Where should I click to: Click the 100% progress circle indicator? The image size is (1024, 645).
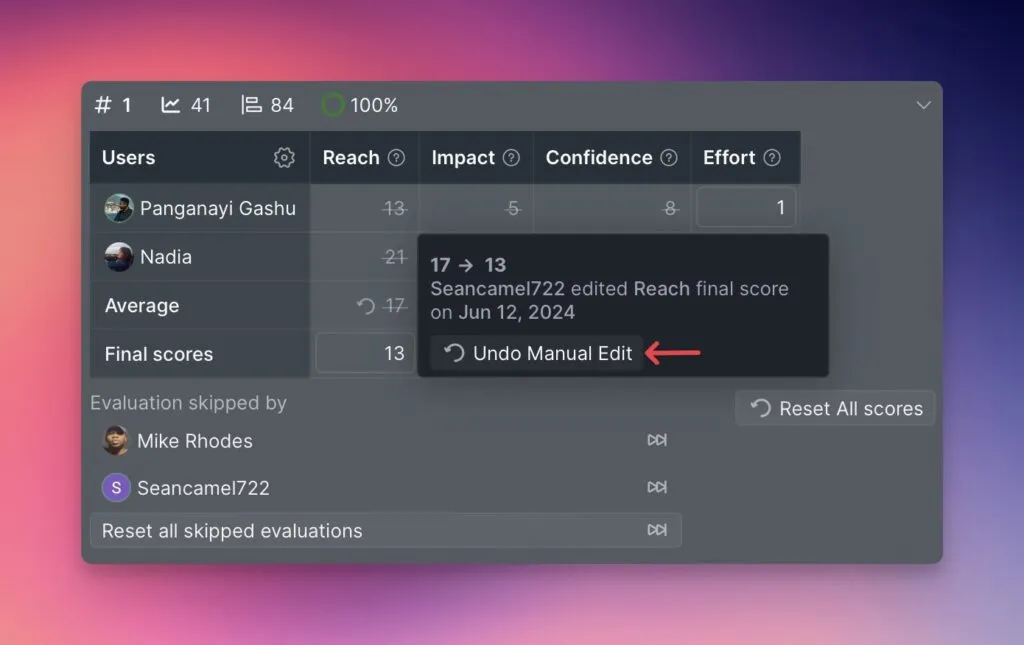click(333, 105)
